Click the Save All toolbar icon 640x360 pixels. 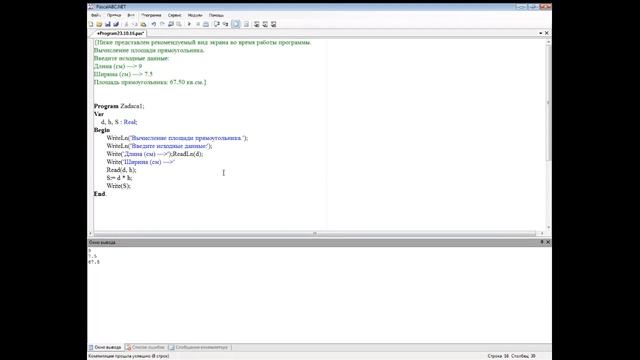coord(116,24)
